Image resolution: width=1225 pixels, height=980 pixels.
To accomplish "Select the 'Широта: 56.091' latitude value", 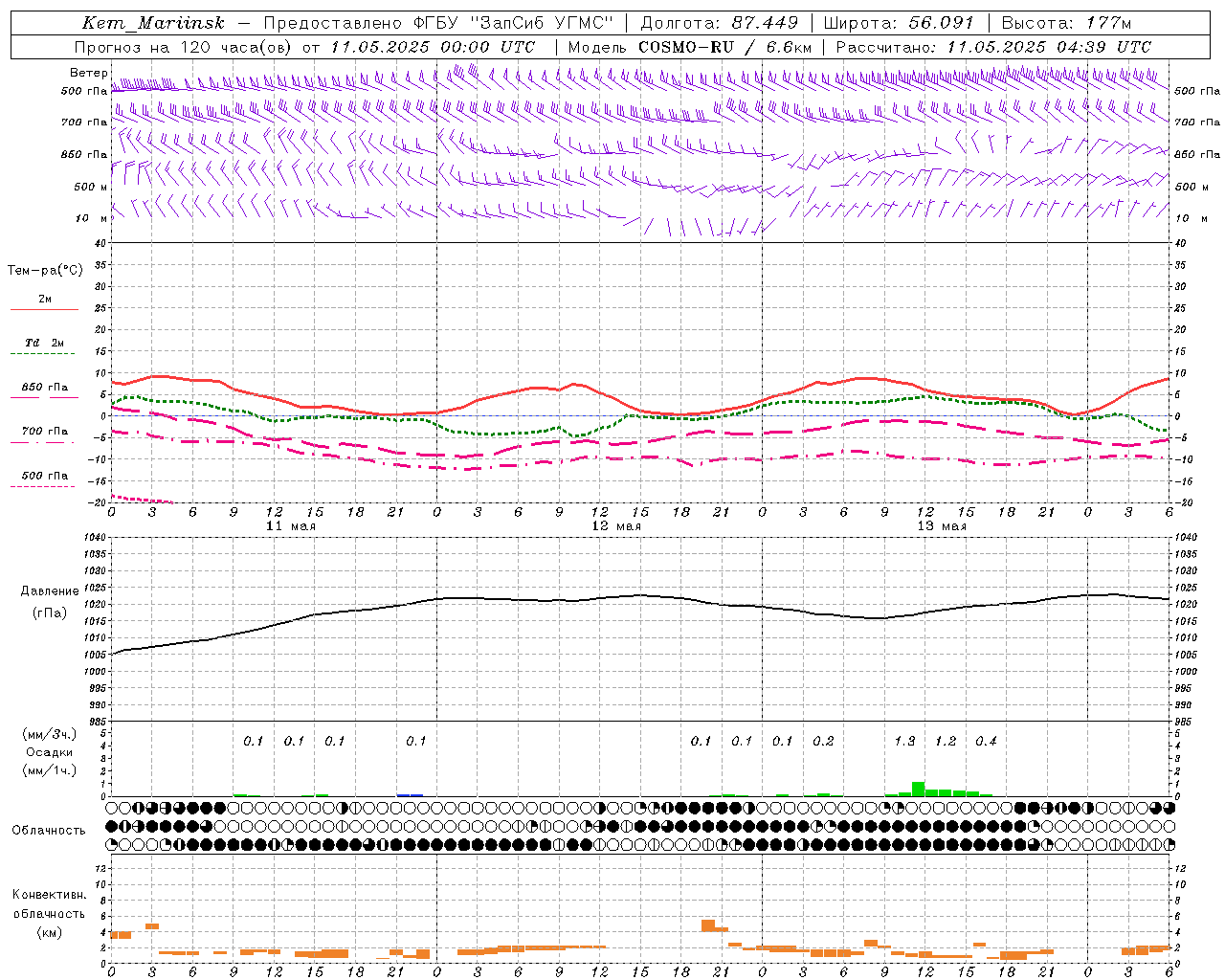I will click(x=899, y=23).
